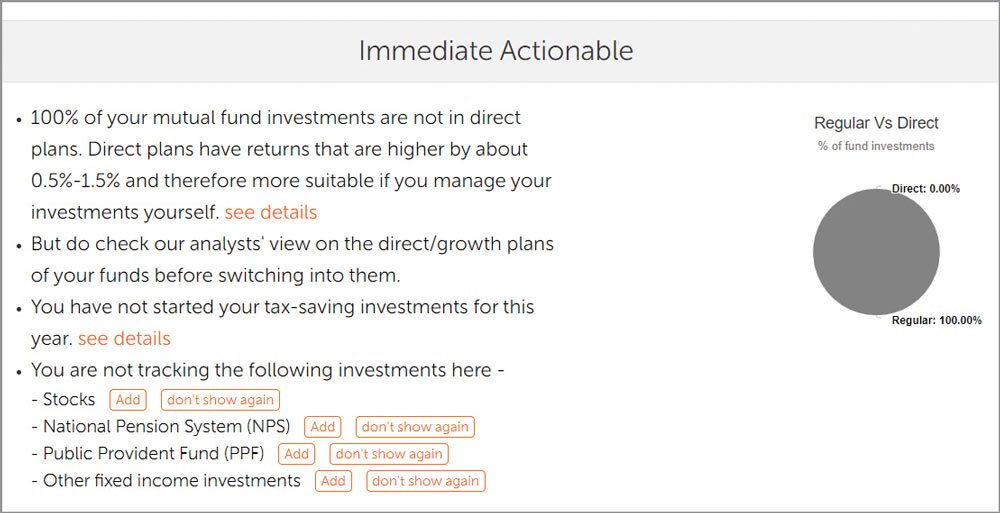The width and height of the screenshot is (1000, 513).
Task: Click 'Public Provident Fund (PPF)' item text
Action: [153, 453]
